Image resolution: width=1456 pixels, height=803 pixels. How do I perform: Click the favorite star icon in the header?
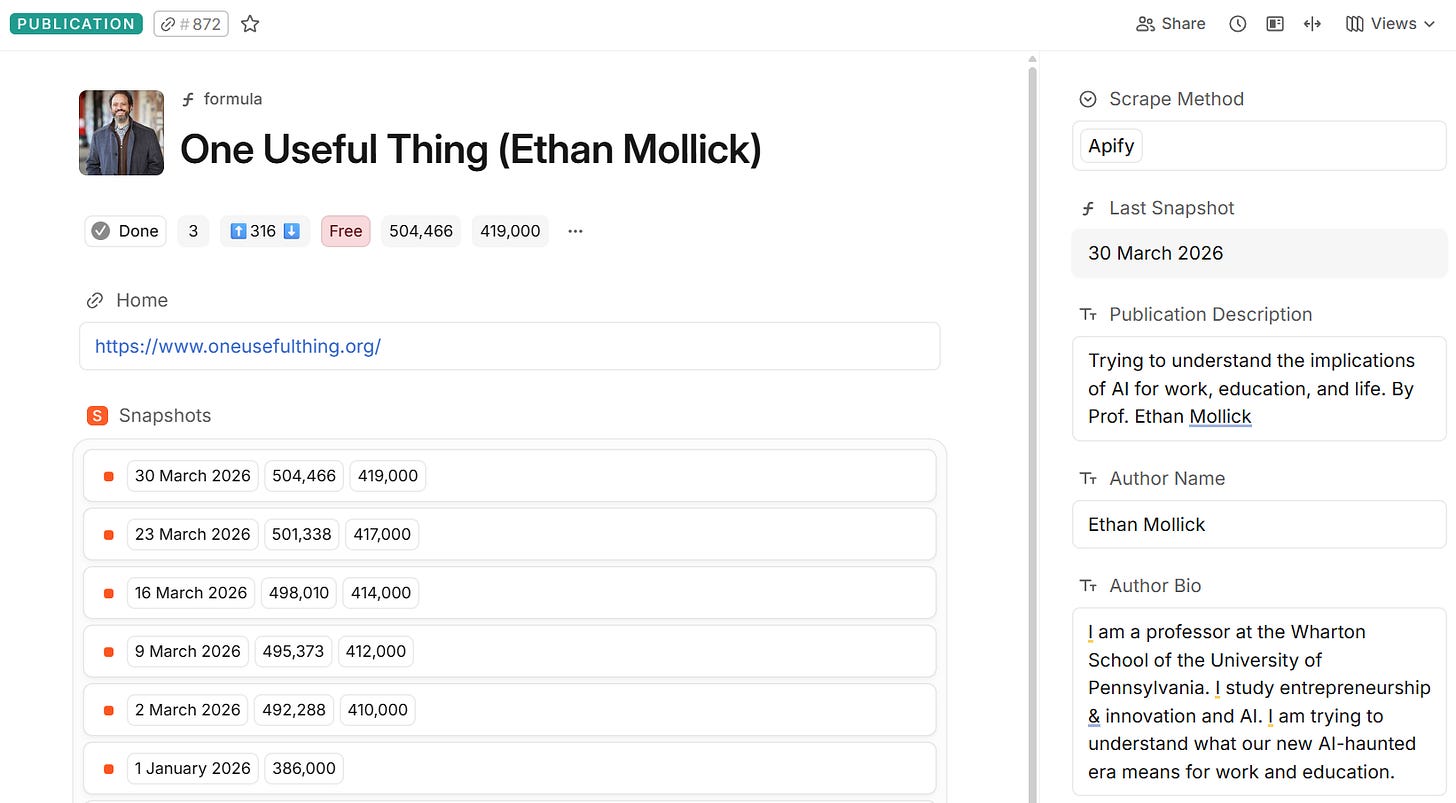[249, 23]
